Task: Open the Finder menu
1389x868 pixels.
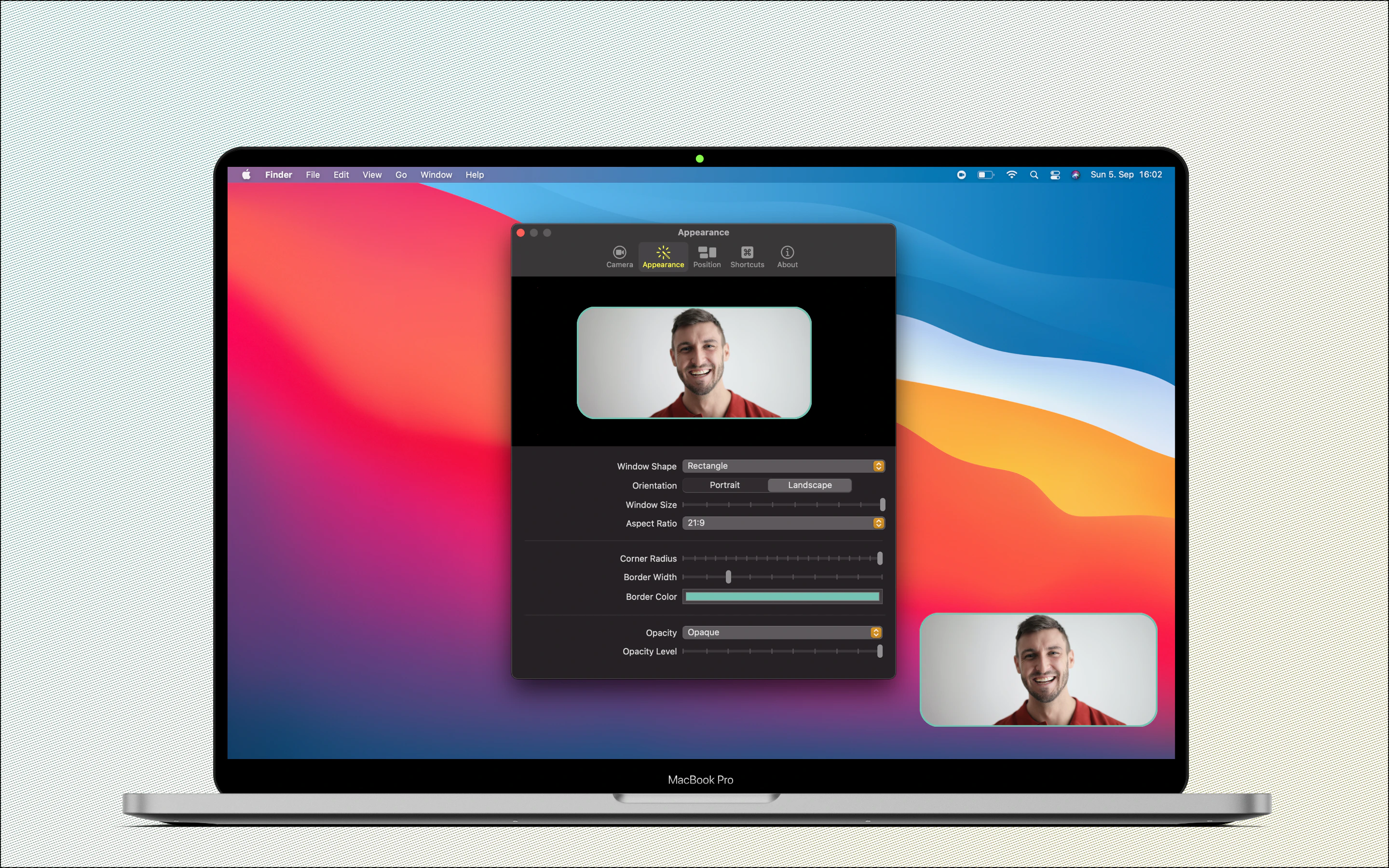Action: click(278, 175)
